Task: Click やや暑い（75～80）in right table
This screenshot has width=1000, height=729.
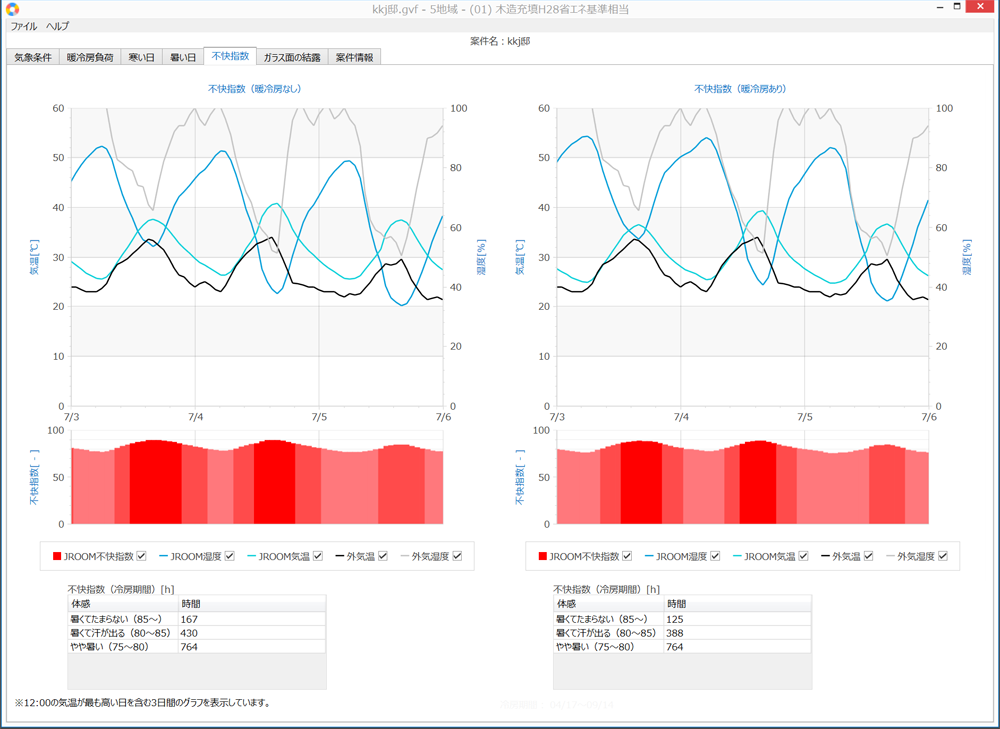Action: 595,647
